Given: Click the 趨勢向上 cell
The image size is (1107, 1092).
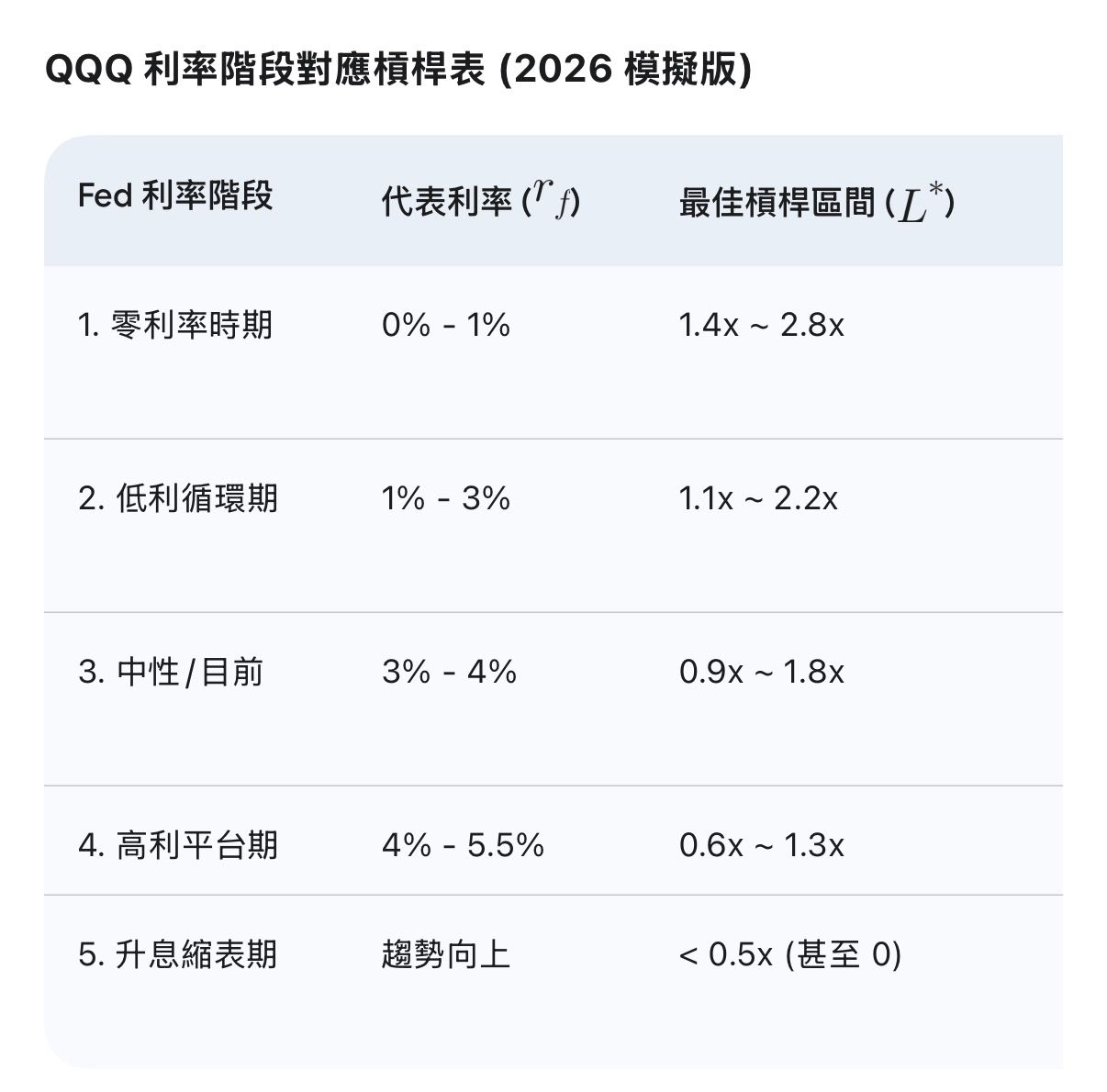Looking at the screenshot, I should click(x=446, y=954).
